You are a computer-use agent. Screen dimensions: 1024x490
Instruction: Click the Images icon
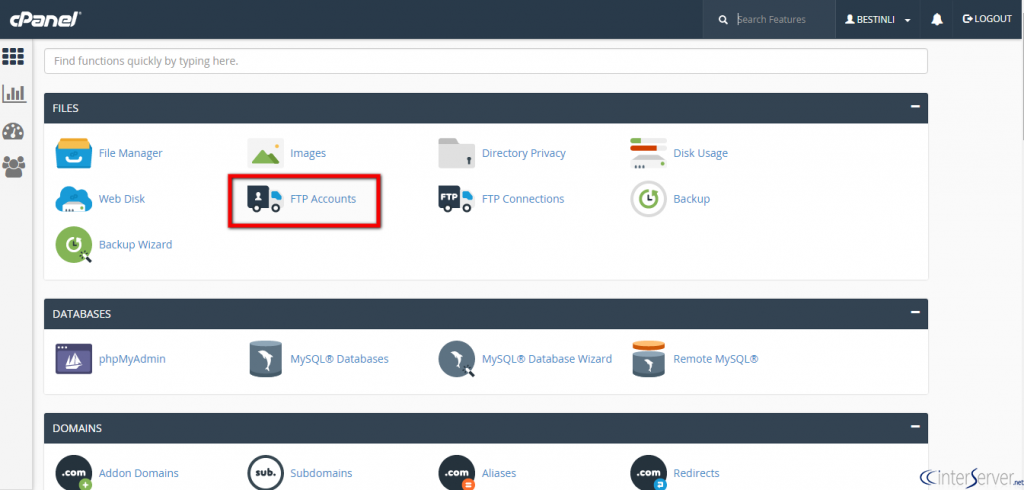pos(265,154)
